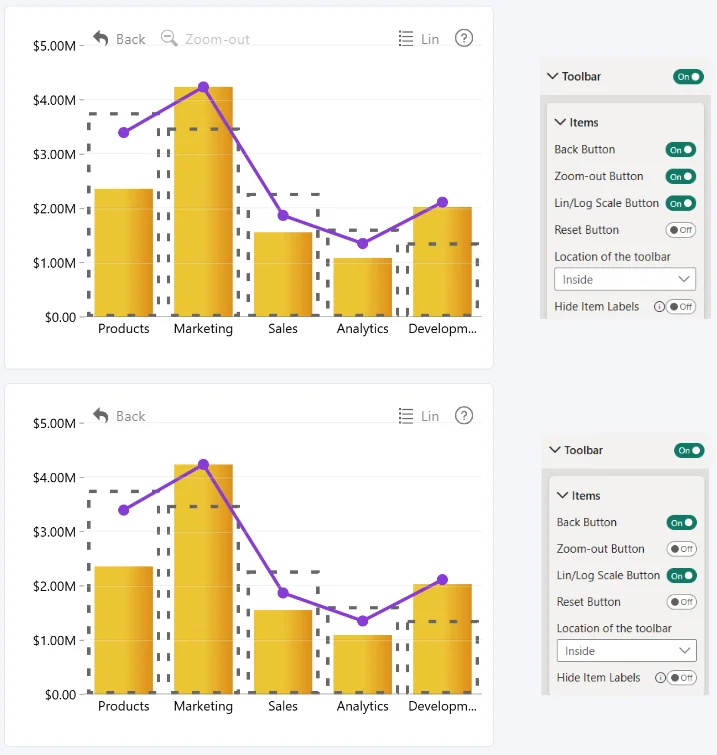Click the Lin text label in upper chart
This screenshot has width=717, height=755.
pos(430,39)
